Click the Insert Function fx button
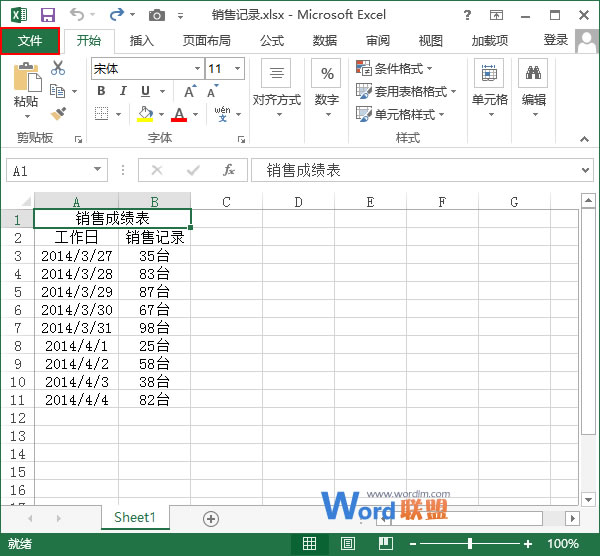Screen dimensions: 600x556 click(229, 170)
